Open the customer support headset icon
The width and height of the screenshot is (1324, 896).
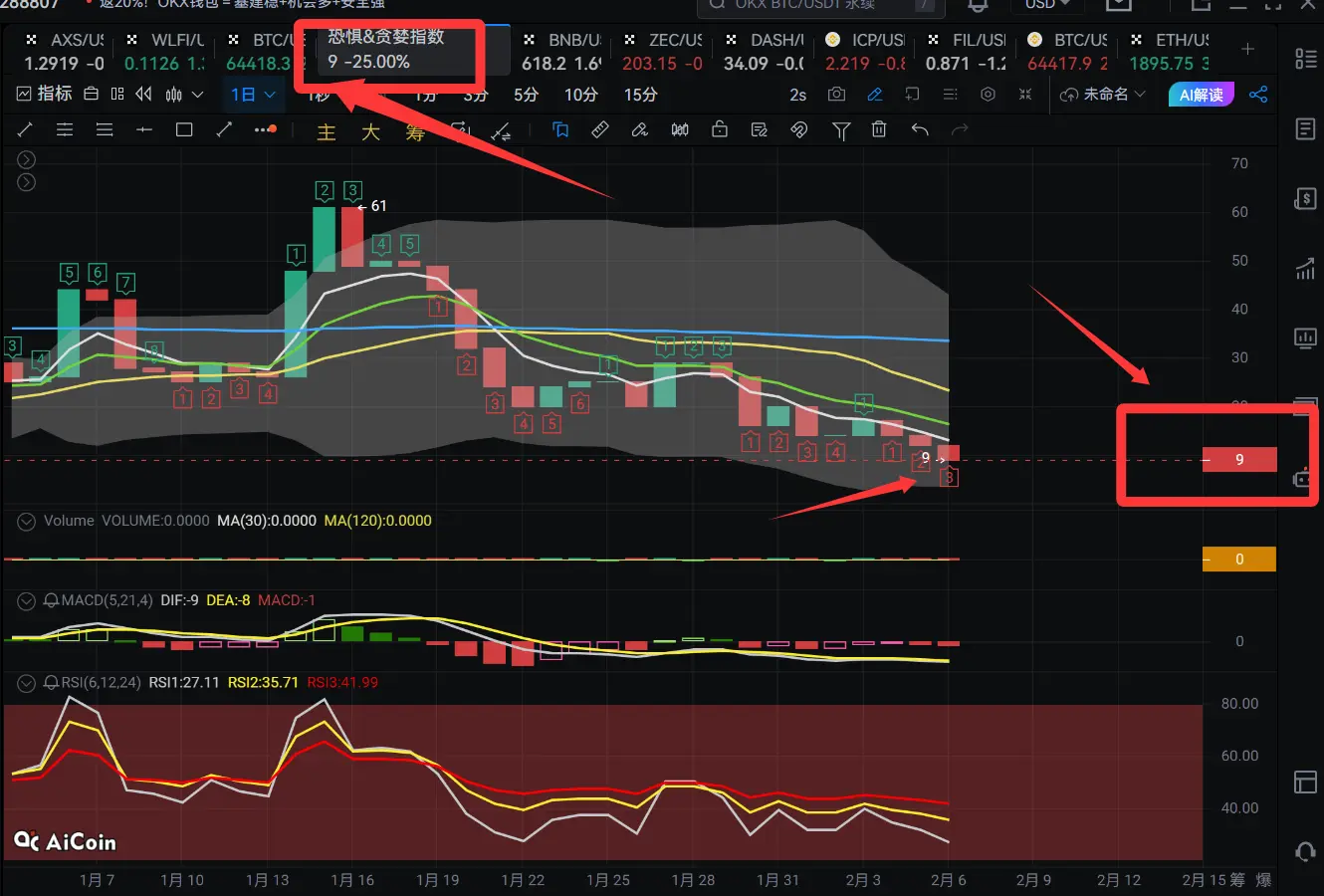point(1305,852)
